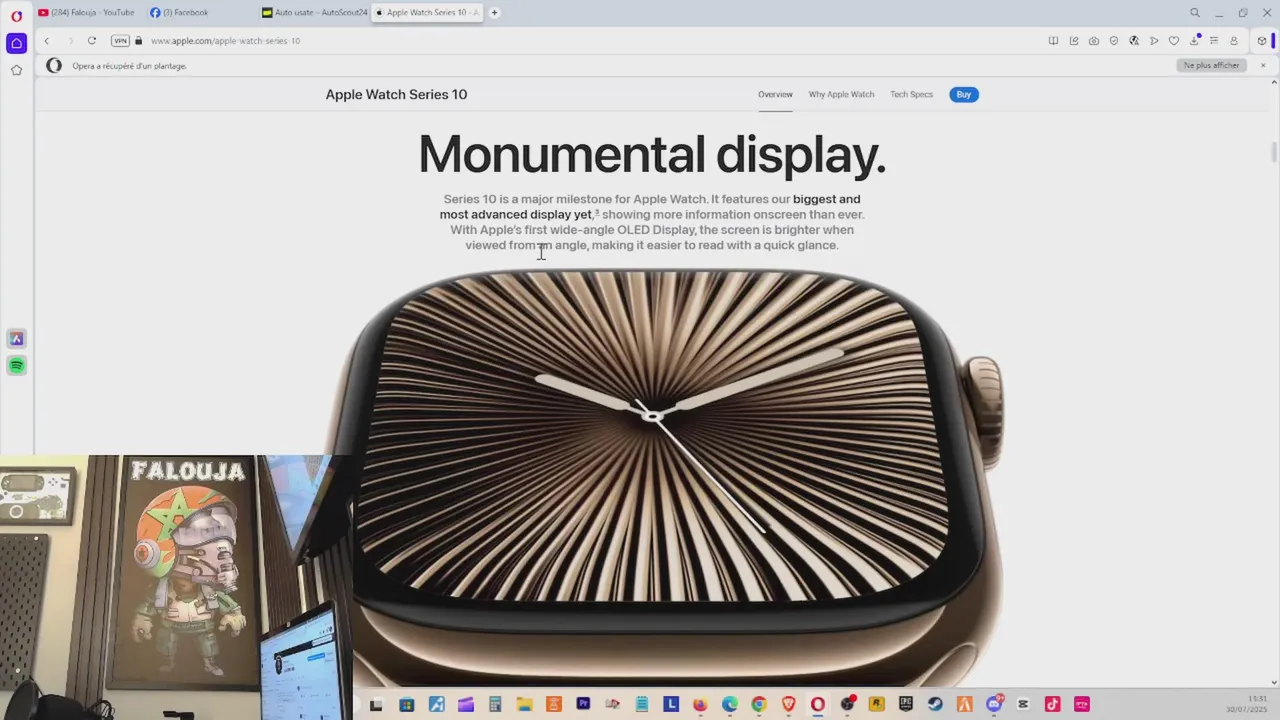
Task: Open the sidebar bookmarks star icon
Action: [16, 70]
